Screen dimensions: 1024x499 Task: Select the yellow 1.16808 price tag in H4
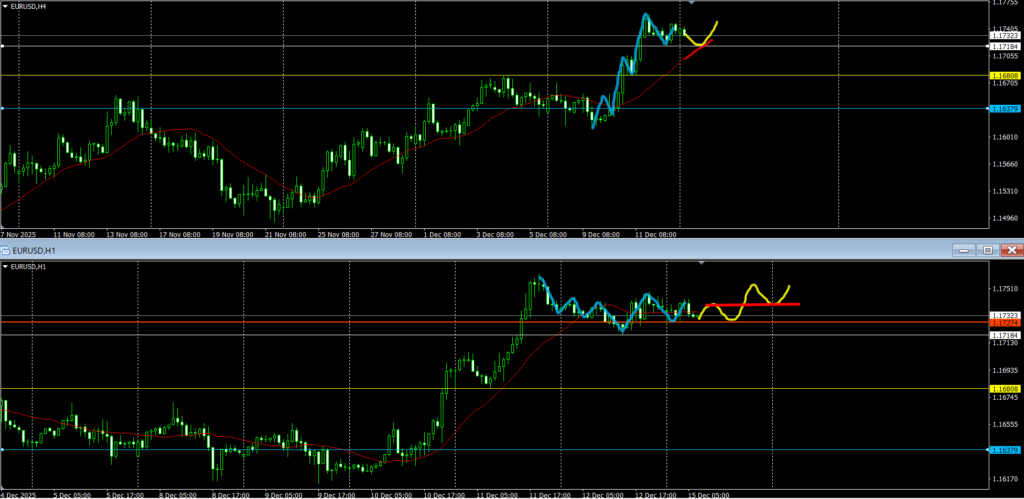pos(1003,76)
